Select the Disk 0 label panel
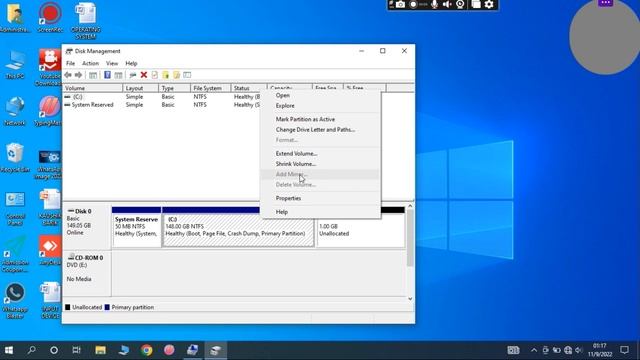640x360 pixels. point(87,227)
